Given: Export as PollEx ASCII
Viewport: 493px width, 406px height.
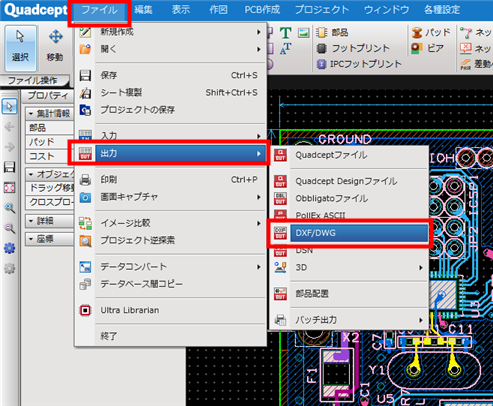Looking at the screenshot, I should [x=349, y=215].
